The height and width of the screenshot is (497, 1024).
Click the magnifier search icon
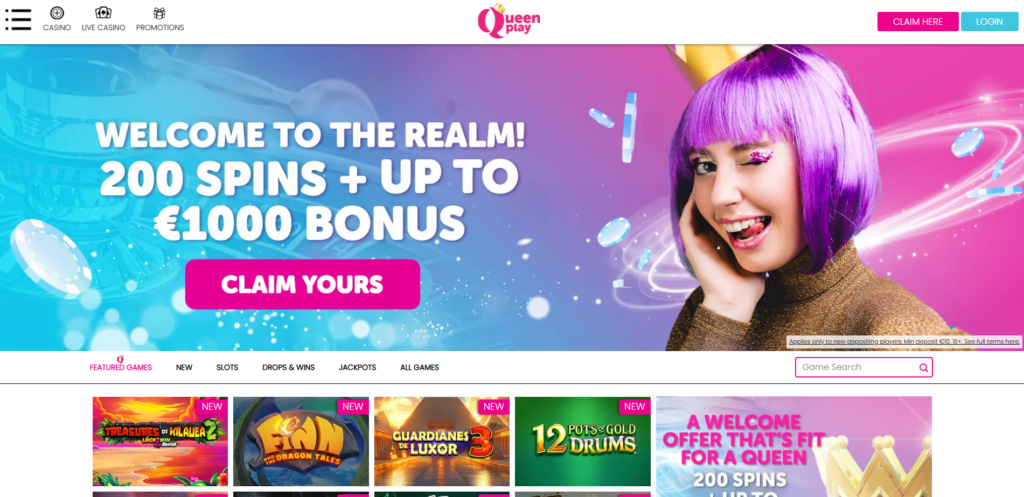pos(923,368)
